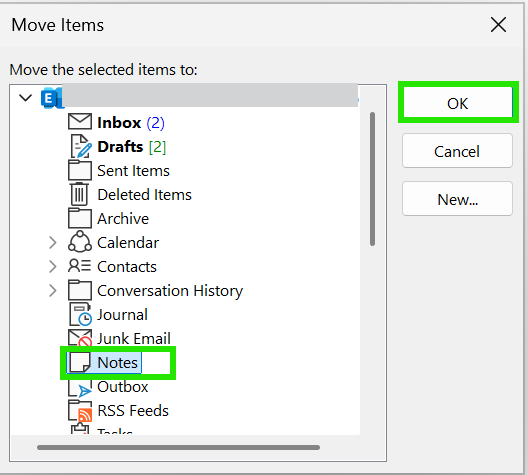Image resolution: width=528 pixels, height=475 pixels.
Task: Click the Junk Email blocked-envelope icon
Action: coord(80,338)
